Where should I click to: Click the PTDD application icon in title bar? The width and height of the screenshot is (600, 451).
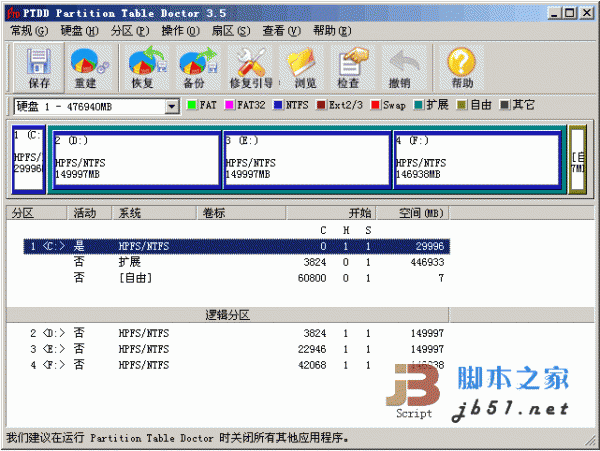(x=13, y=14)
